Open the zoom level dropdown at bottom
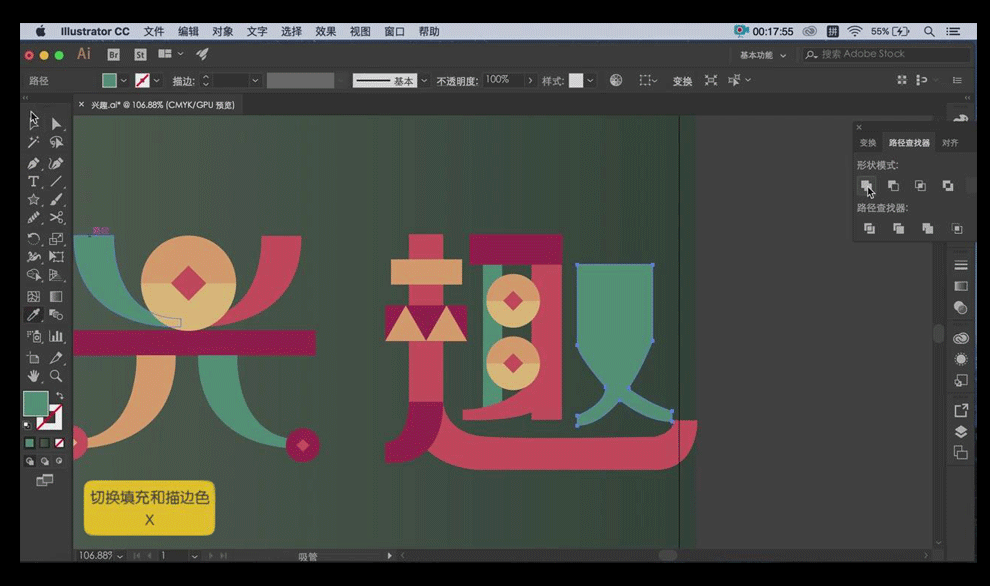The height and width of the screenshot is (586, 990). [x=120, y=555]
